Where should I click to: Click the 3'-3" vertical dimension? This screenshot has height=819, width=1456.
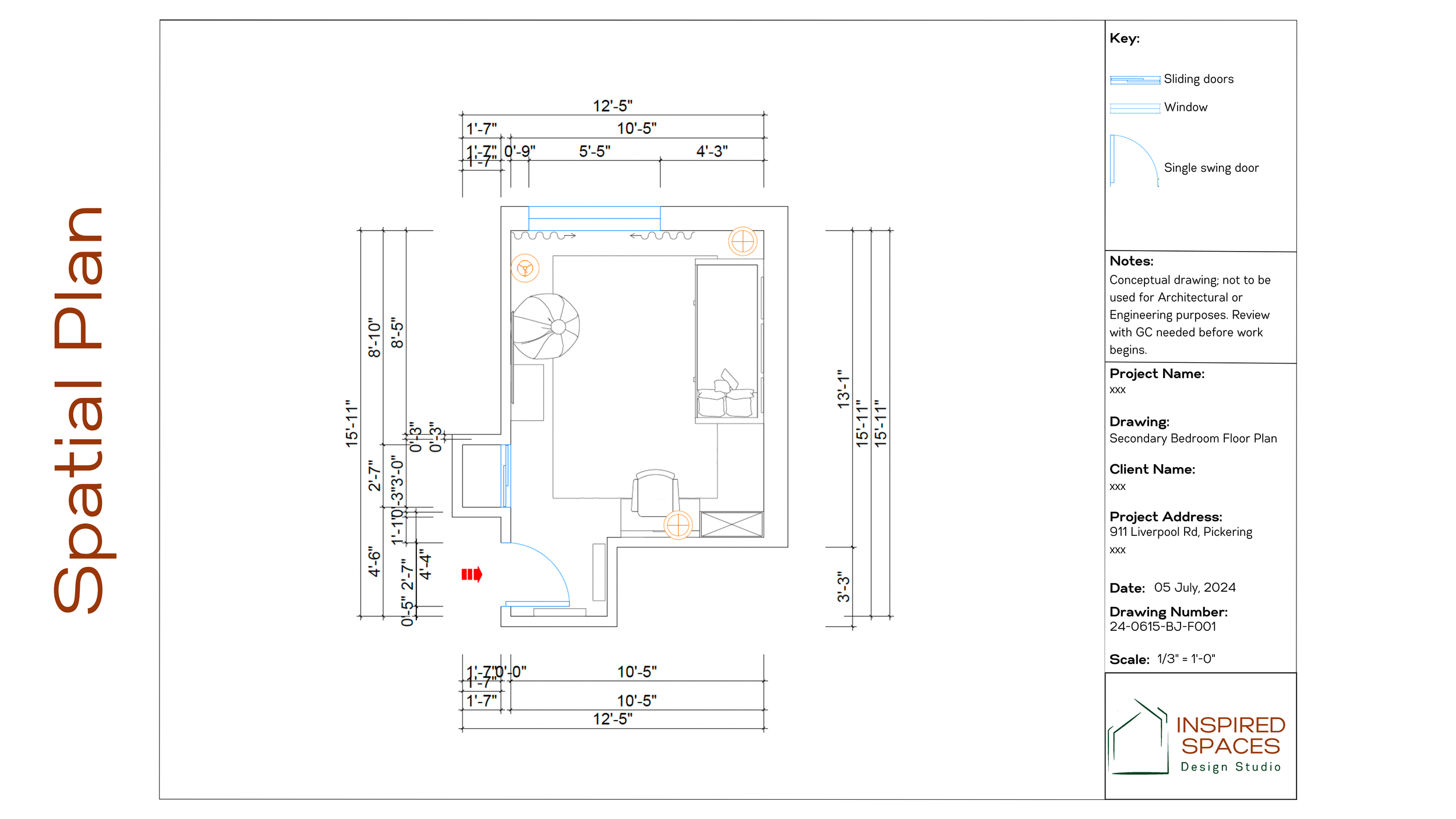tap(843, 587)
